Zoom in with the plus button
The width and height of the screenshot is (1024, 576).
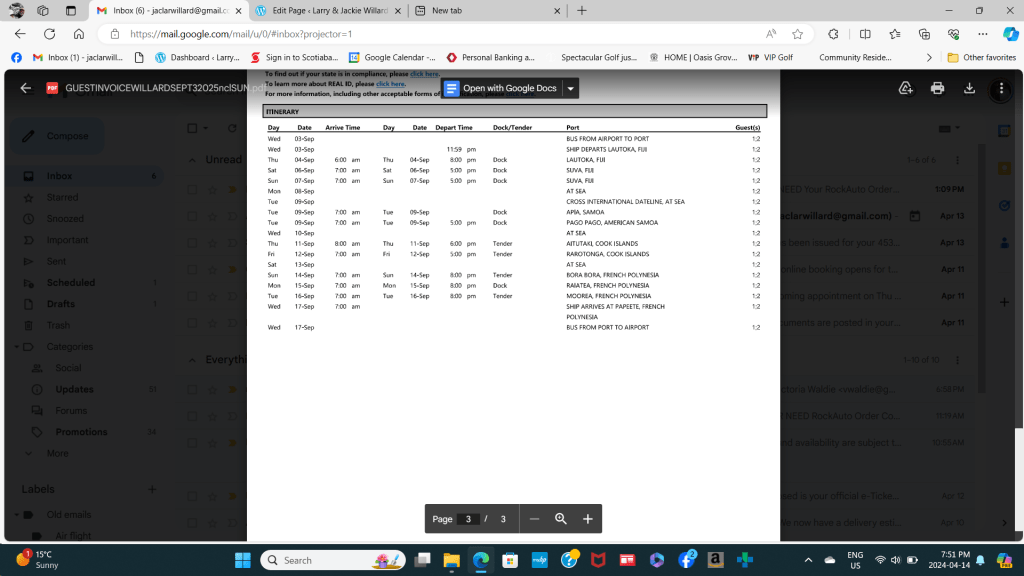point(588,519)
